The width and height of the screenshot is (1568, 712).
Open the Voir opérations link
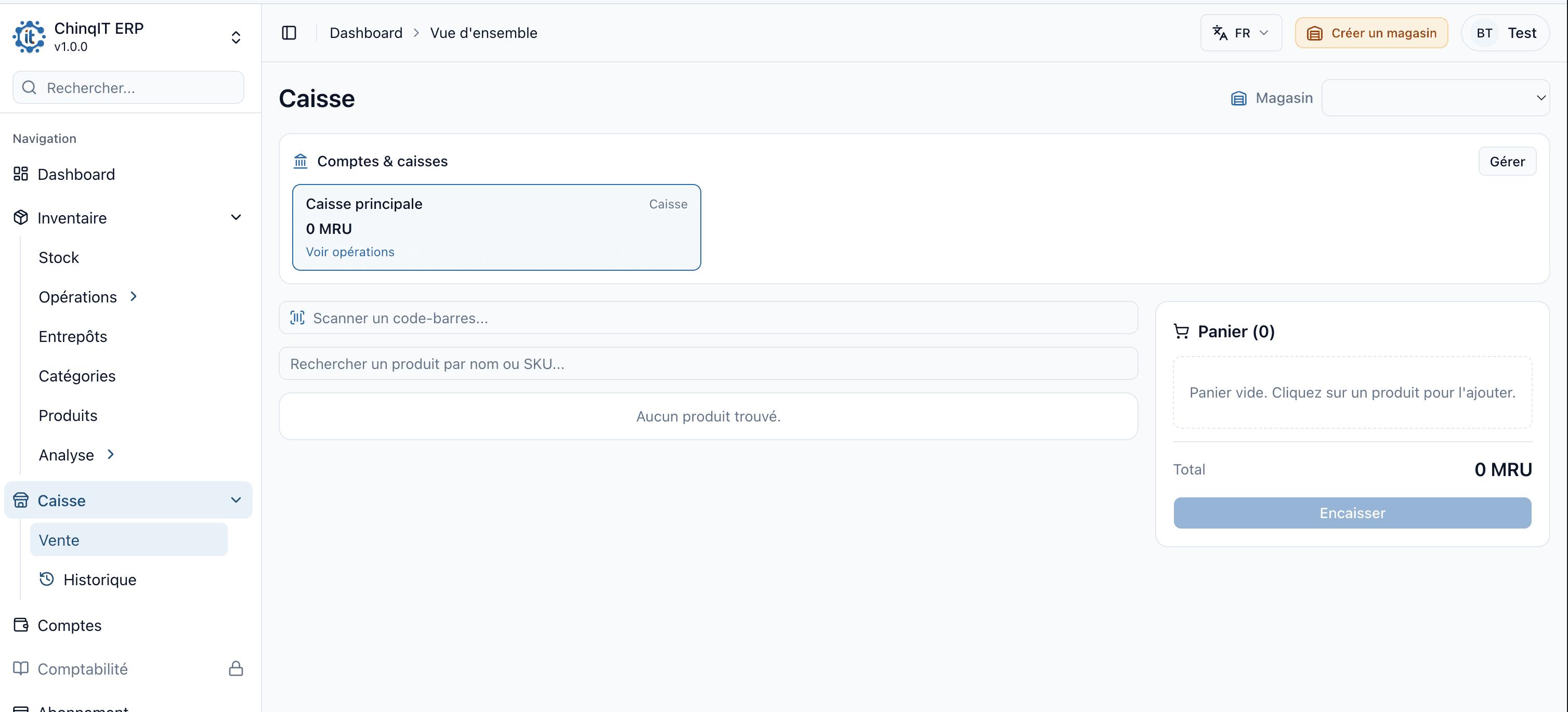click(x=350, y=252)
